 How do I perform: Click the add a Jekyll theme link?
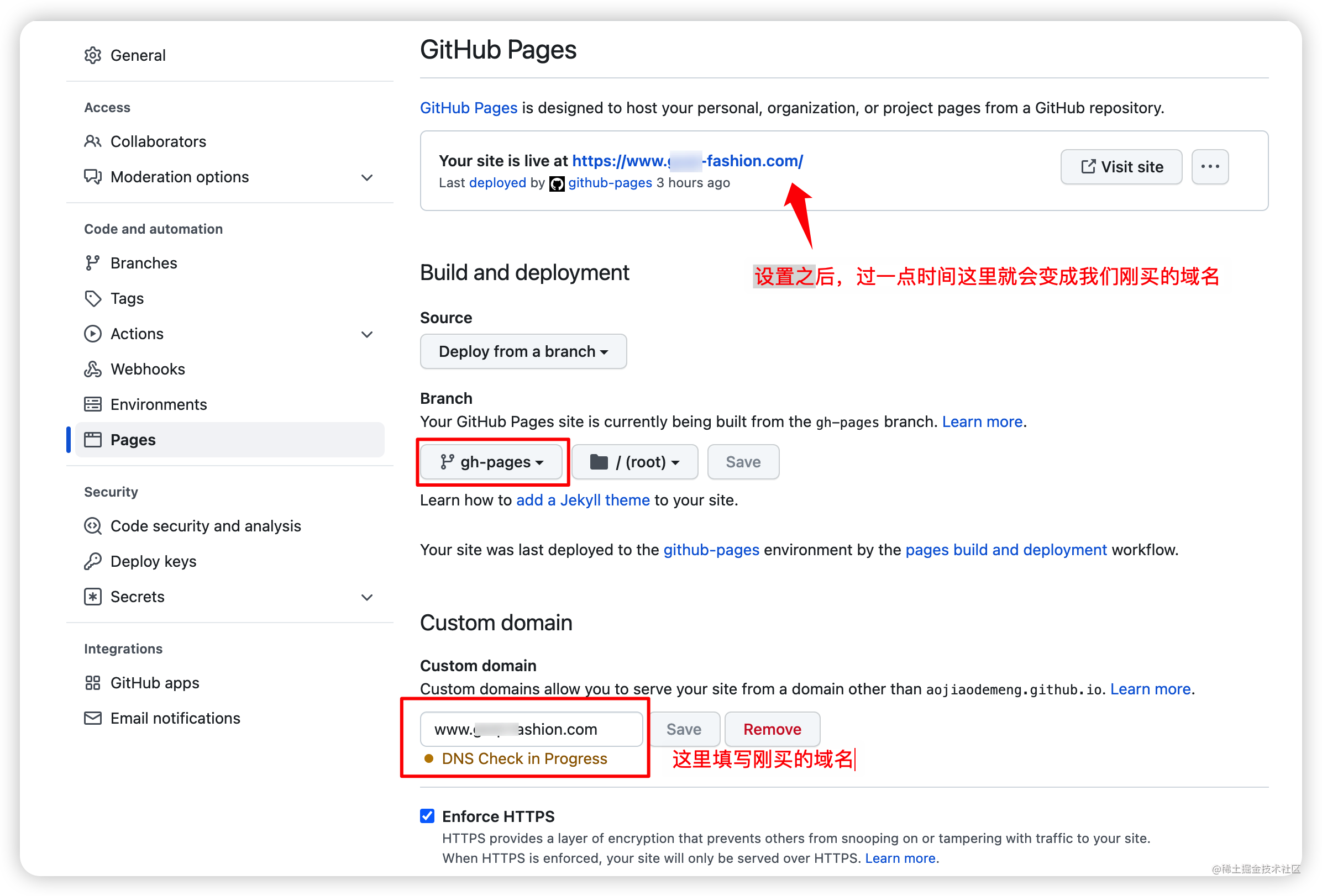583,500
